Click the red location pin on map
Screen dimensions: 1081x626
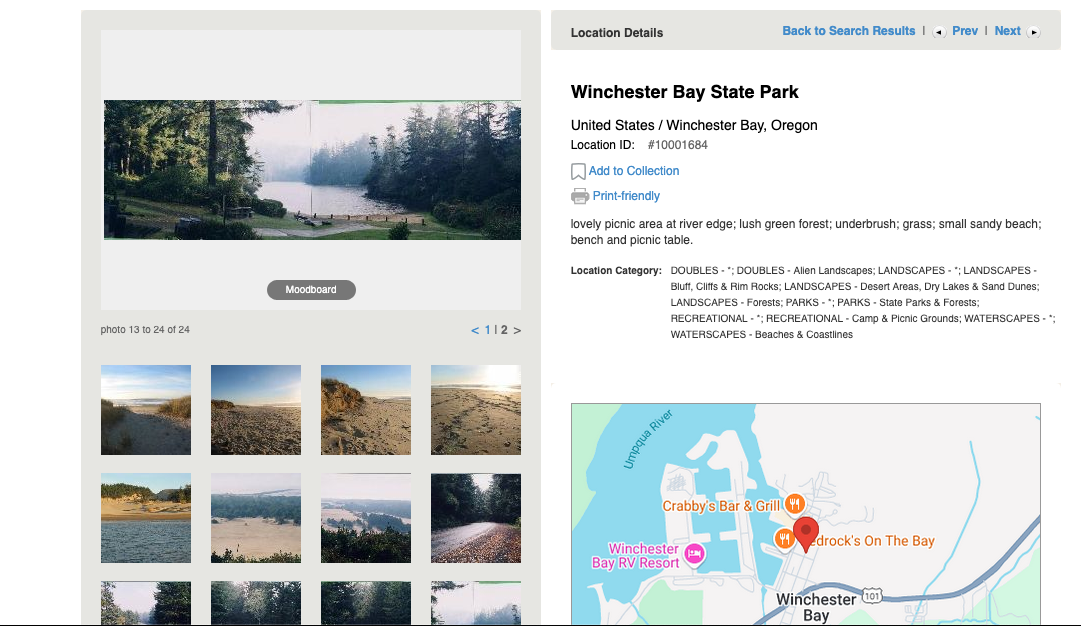click(806, 533)
